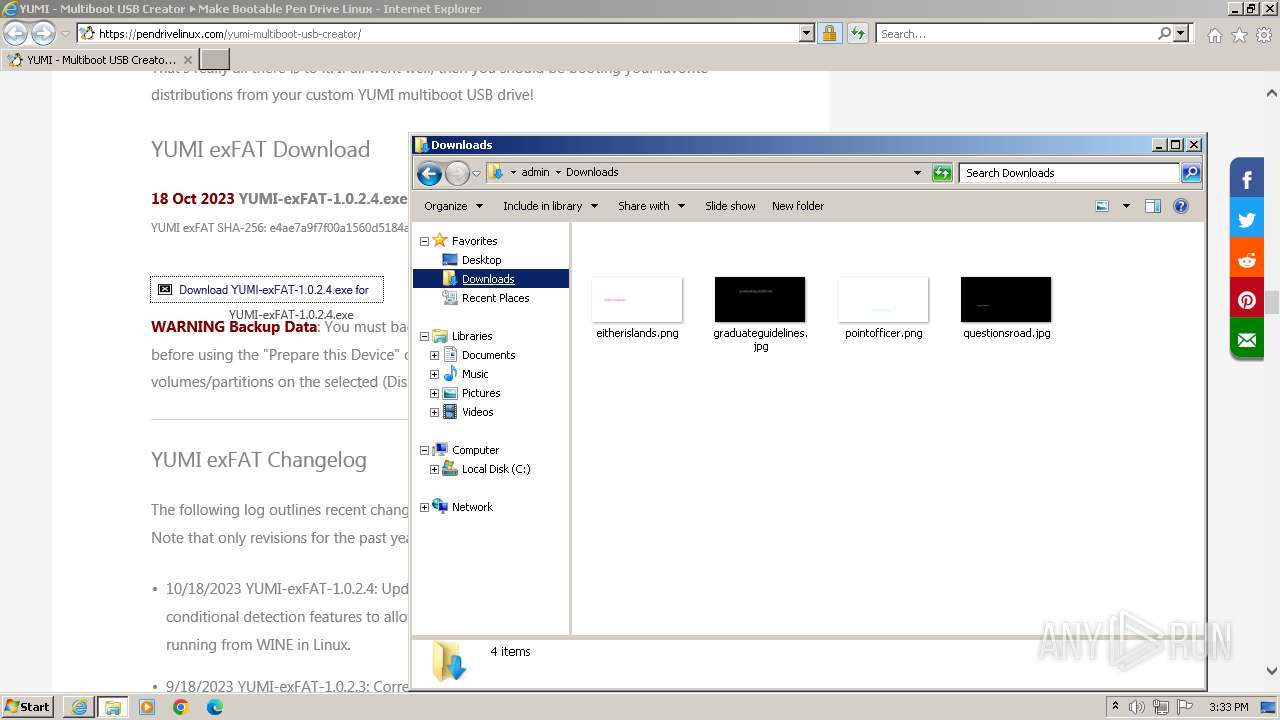
Task: Refresh the Downloads folder address bar
Action: pyautogui.click(x=942, y=173)
